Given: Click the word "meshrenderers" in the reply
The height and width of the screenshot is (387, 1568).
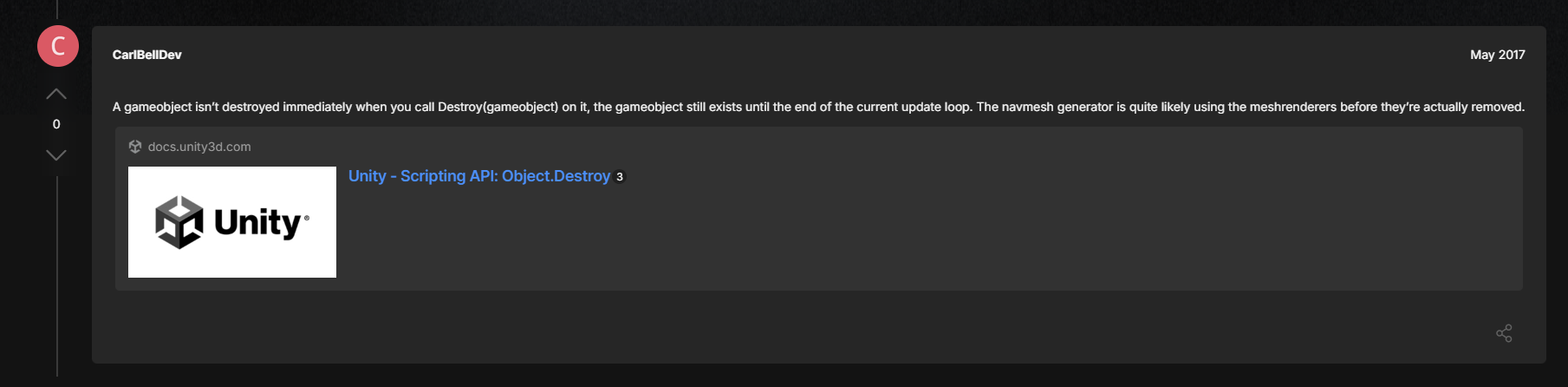Looking at the screenshot, I should [x=1293, y=107].
